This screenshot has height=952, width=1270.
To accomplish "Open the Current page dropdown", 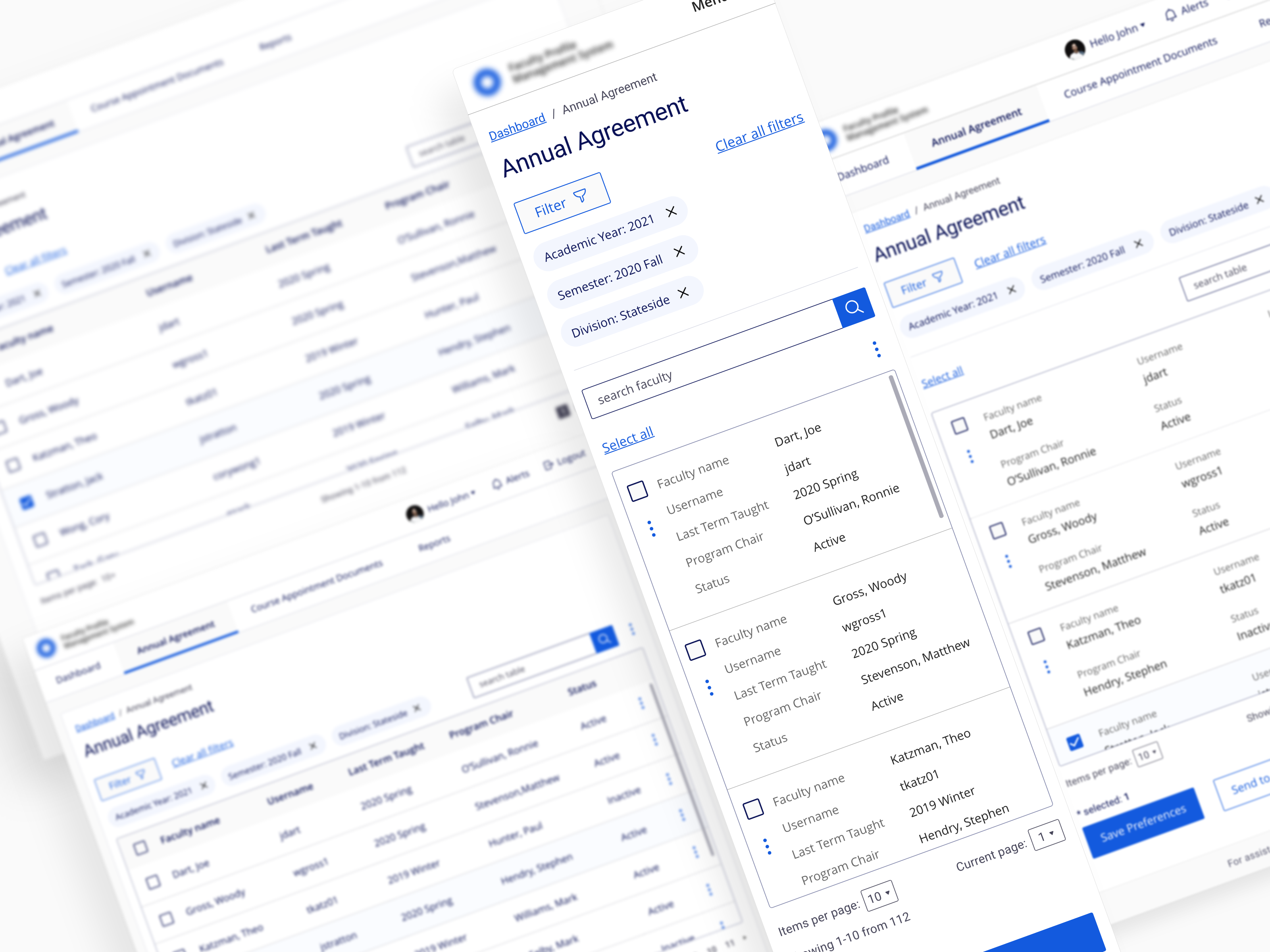I will tap(1046, 835).
